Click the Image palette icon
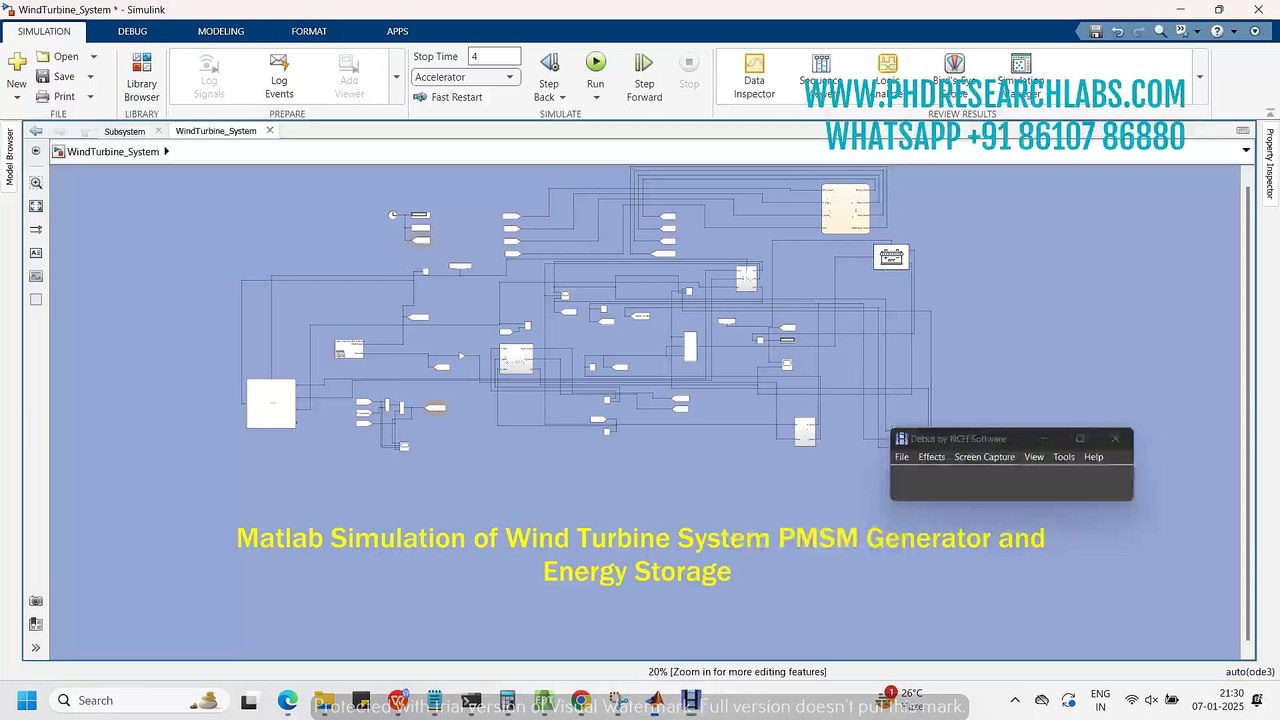Image resolution: width=1280 pixels, height=720 pixels. (36, 276)
